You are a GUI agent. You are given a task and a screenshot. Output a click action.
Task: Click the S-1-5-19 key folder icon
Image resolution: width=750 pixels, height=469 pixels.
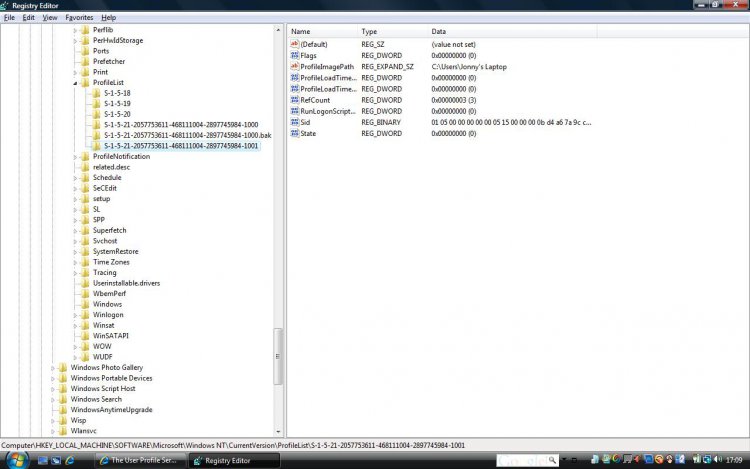pyautogui.click(x=96, y=103)
